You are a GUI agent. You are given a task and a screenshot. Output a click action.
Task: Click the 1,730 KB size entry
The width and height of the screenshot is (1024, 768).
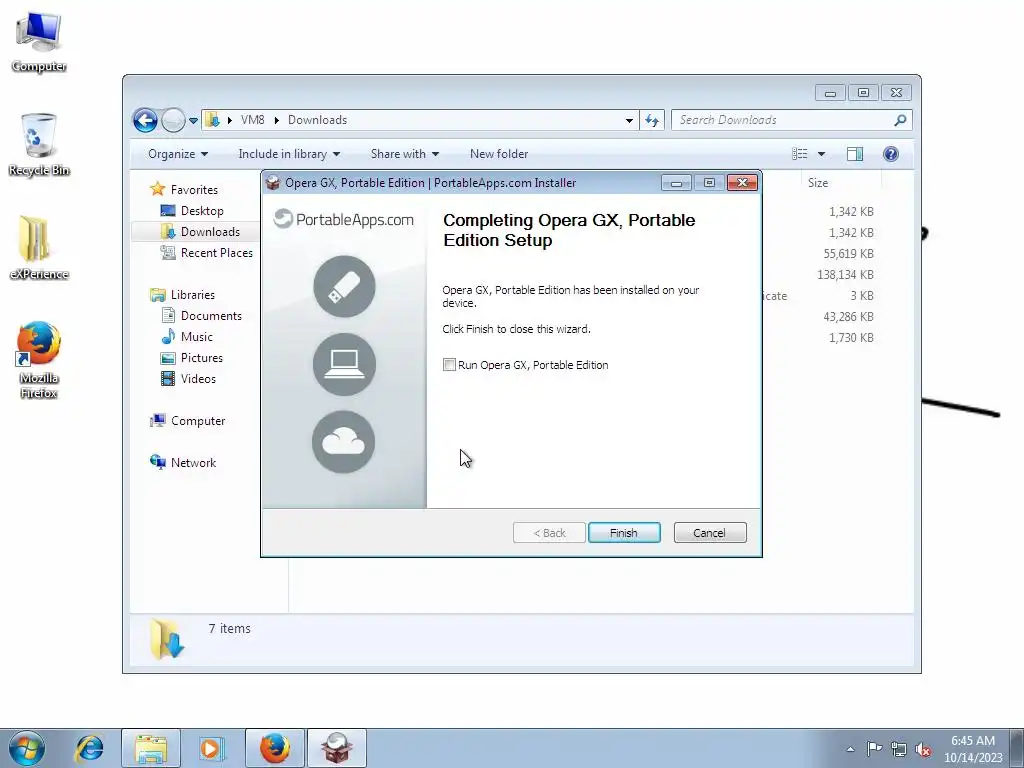point(852,338)
